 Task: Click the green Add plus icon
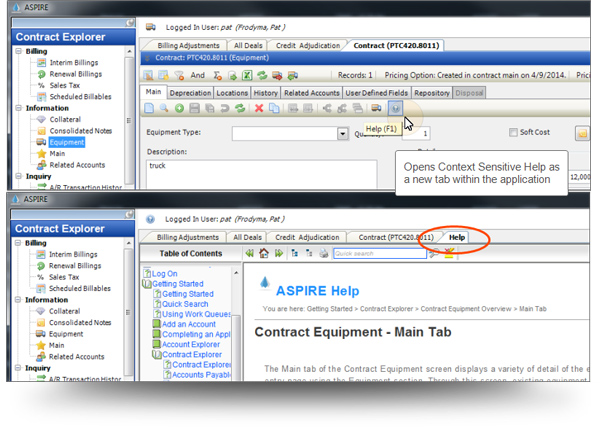pos(179,108)
